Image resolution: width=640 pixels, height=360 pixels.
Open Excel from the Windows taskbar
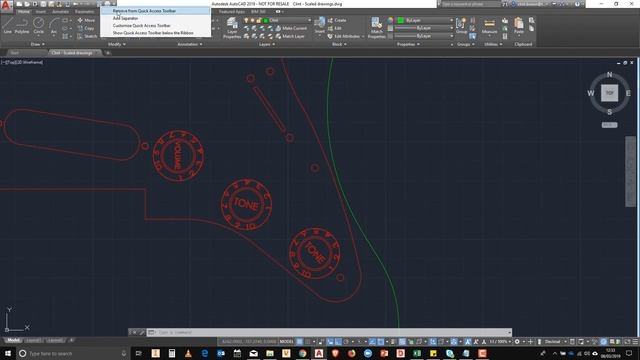(417, 353)
